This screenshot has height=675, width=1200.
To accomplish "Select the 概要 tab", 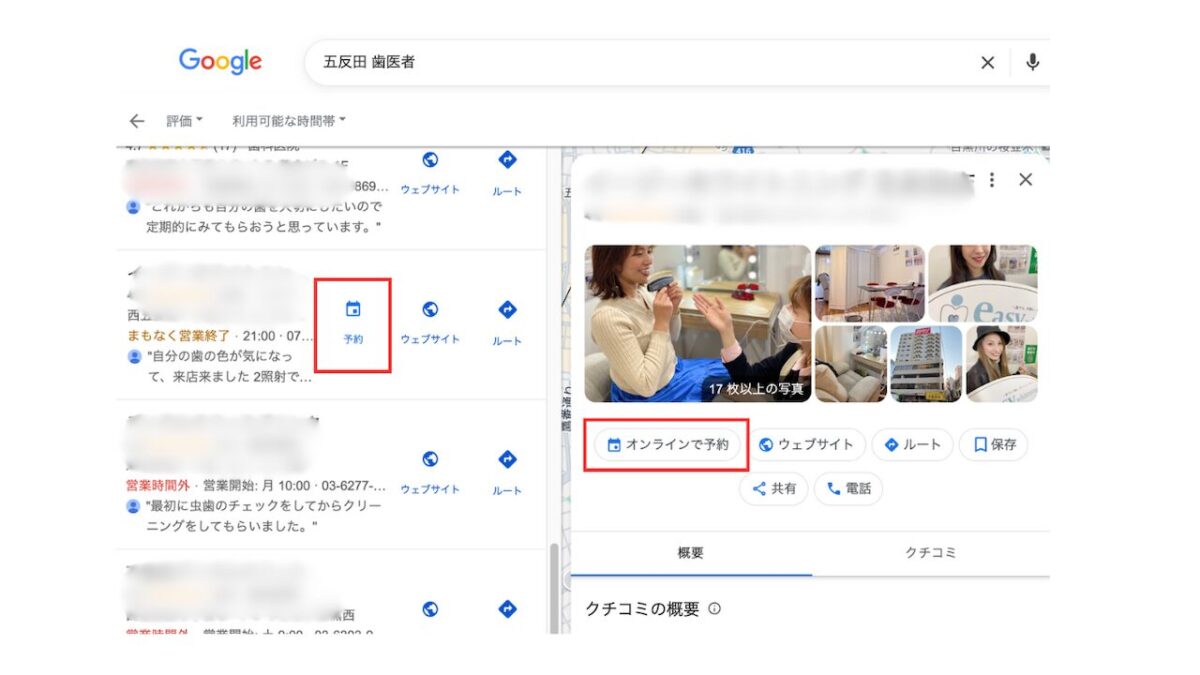I will [x=691, y=553].
